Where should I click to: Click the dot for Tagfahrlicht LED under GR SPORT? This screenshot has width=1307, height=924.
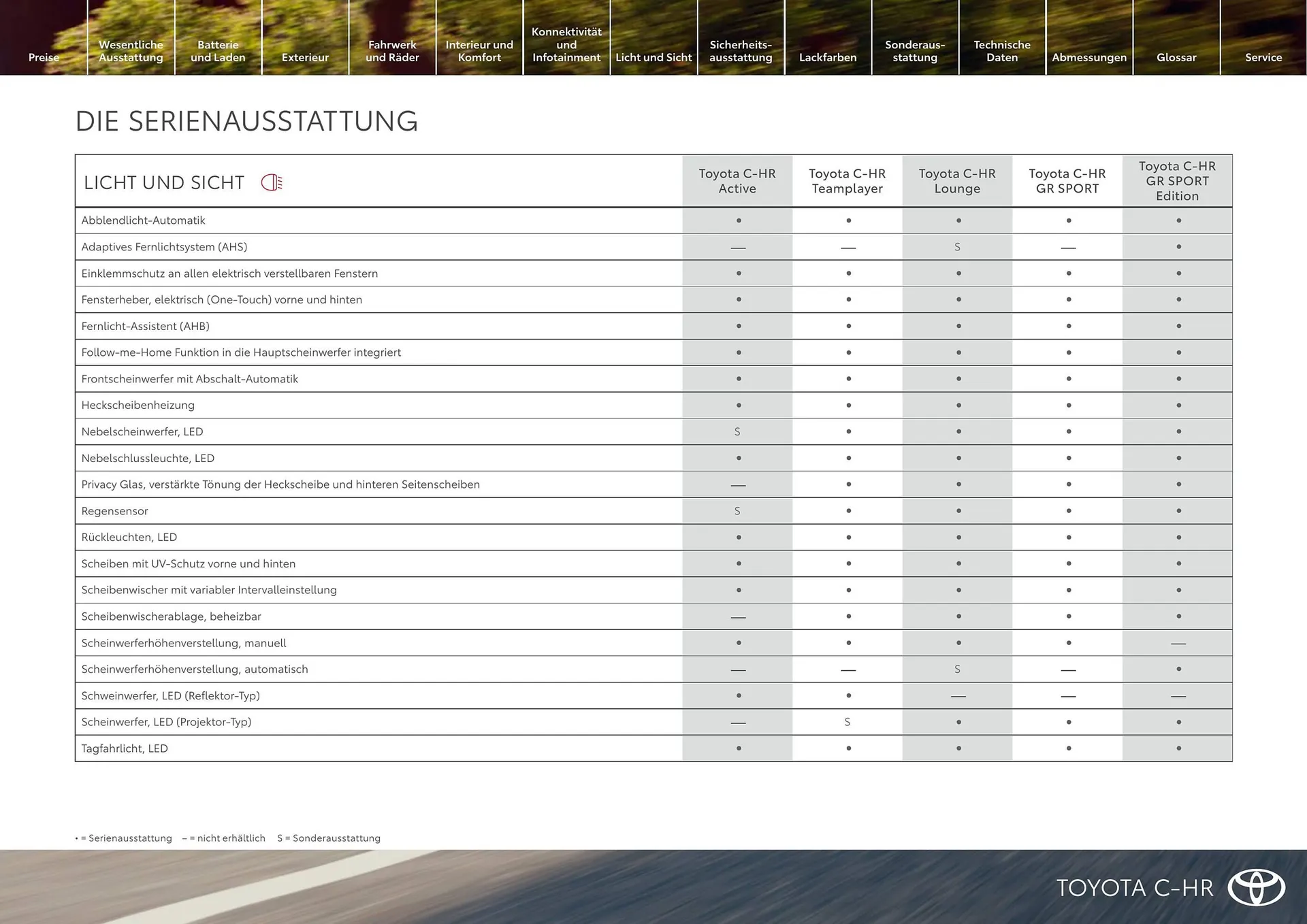point(1068,748)
